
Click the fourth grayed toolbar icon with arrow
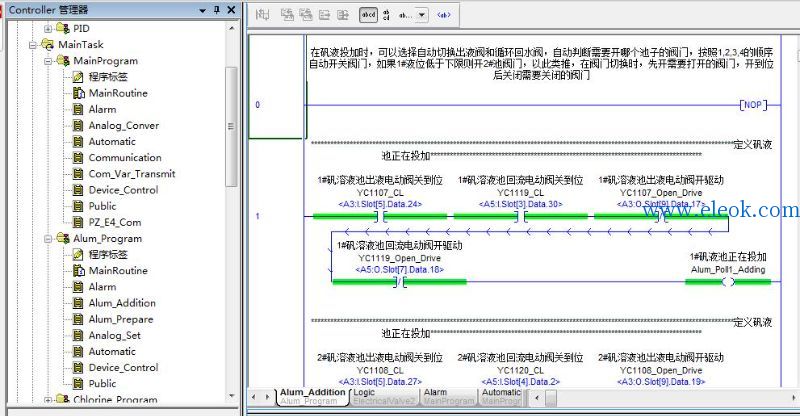point(324,15)
